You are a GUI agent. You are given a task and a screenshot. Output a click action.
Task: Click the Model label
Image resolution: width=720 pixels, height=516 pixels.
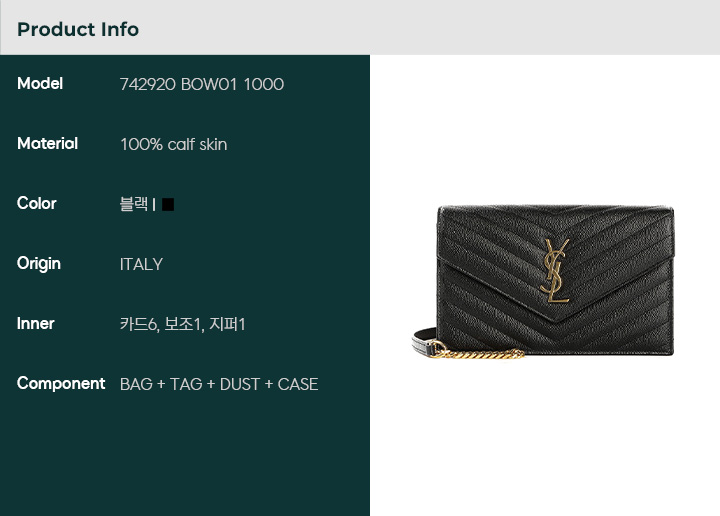click(40, 83)
